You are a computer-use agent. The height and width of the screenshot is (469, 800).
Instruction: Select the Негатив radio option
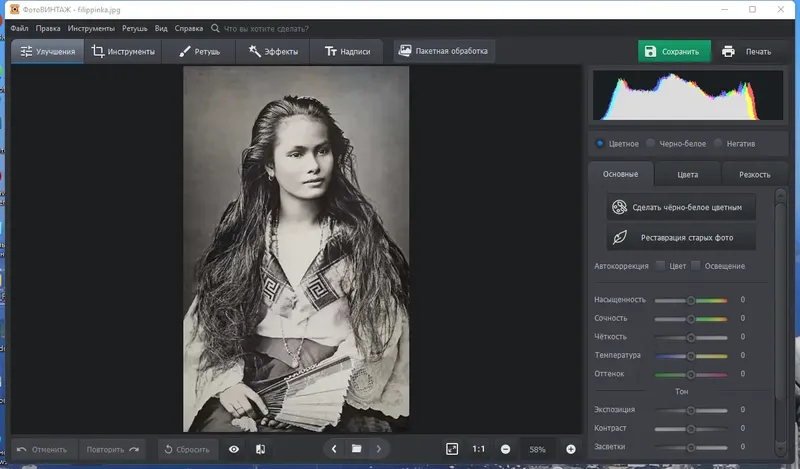coord(719,143)
